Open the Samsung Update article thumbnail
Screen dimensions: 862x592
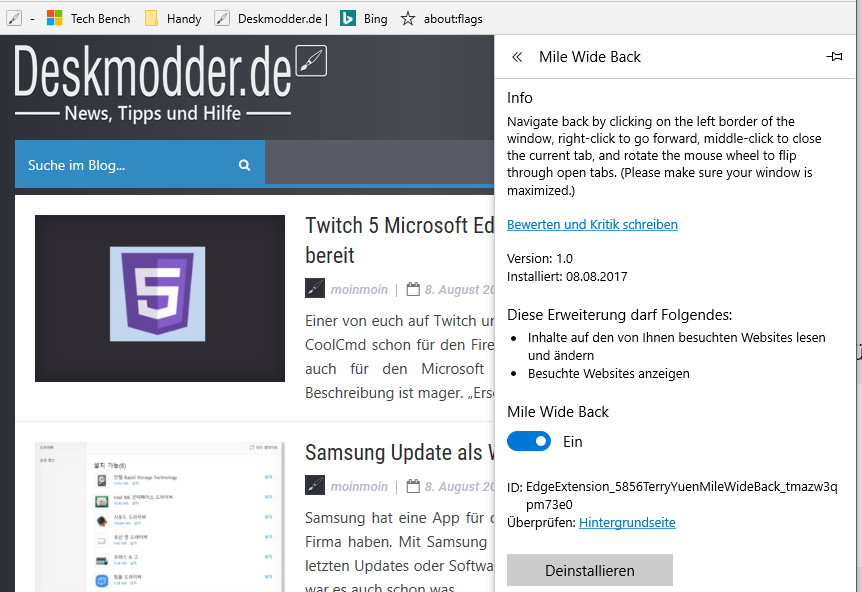coord(160,517)
